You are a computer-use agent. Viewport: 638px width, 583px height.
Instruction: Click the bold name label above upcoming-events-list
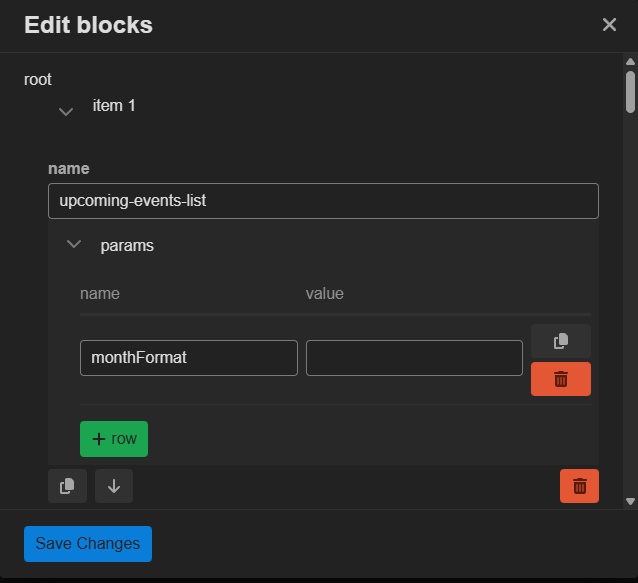click(x=69, y=169)
